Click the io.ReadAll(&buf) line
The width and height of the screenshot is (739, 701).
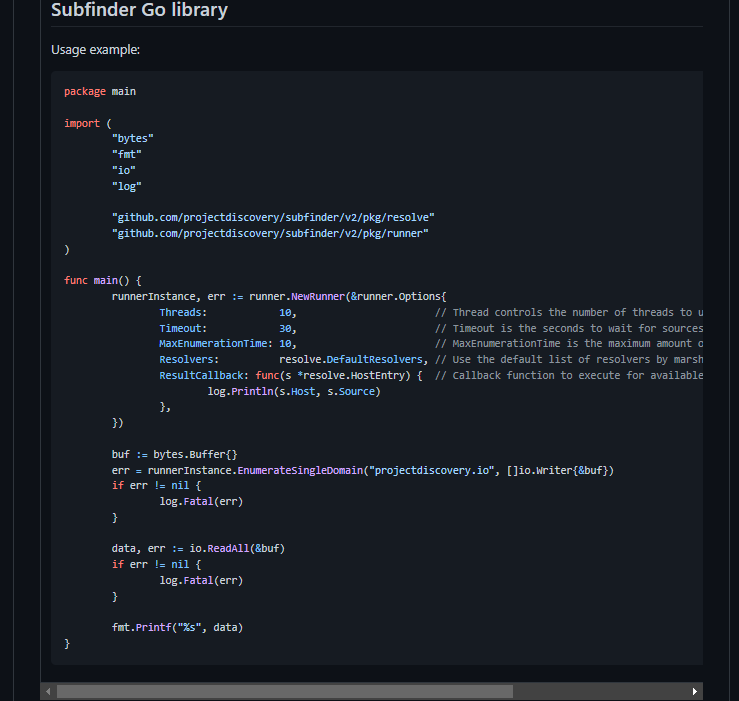click(x=198, y=549)
